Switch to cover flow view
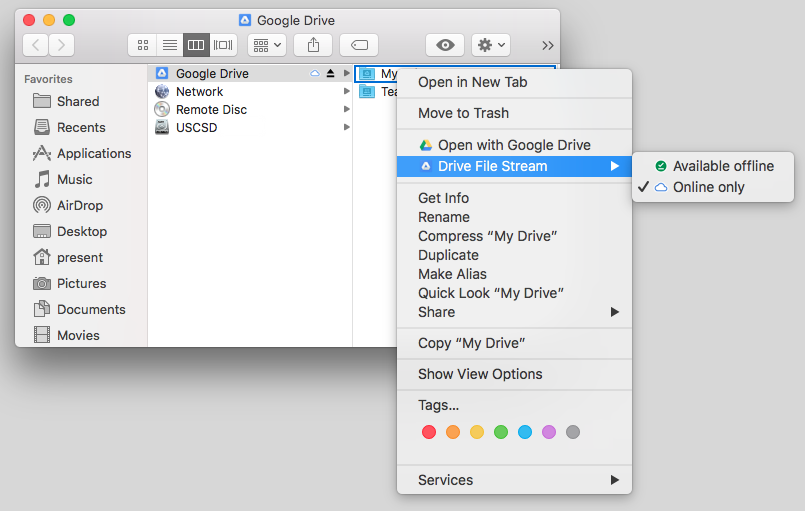This screenshot has height=511, width=805. (x=223, y=45)
